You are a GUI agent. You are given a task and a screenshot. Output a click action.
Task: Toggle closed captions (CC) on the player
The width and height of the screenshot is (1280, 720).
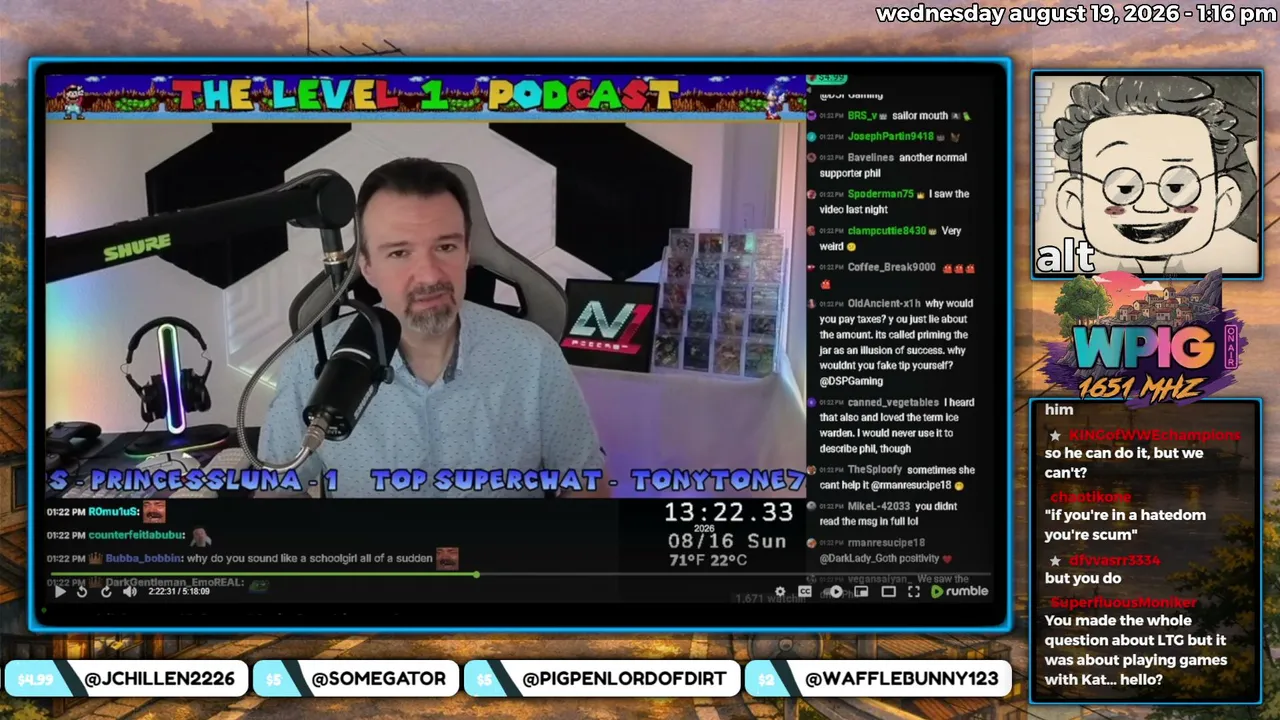click(x=804, y=592)
